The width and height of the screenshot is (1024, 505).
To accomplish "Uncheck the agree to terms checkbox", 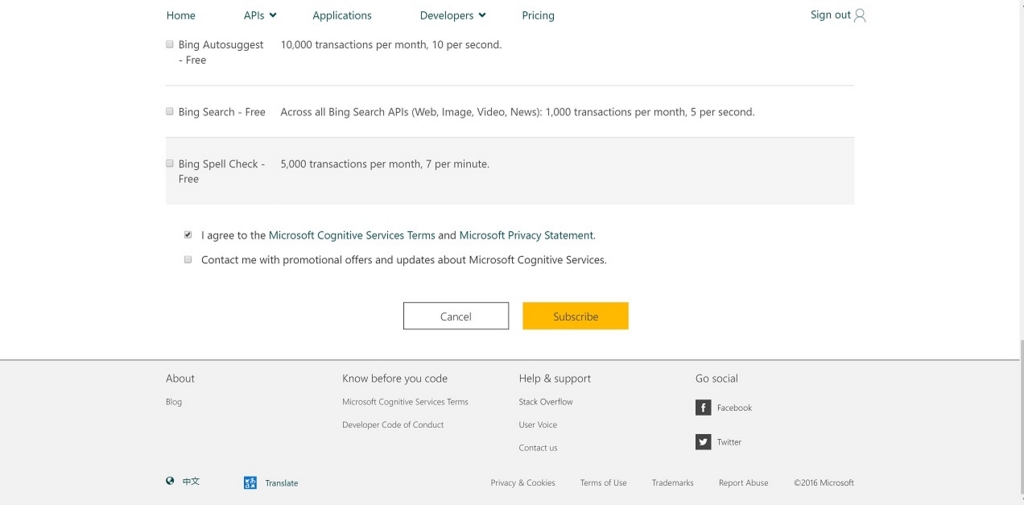I will (x=188, y=235).
